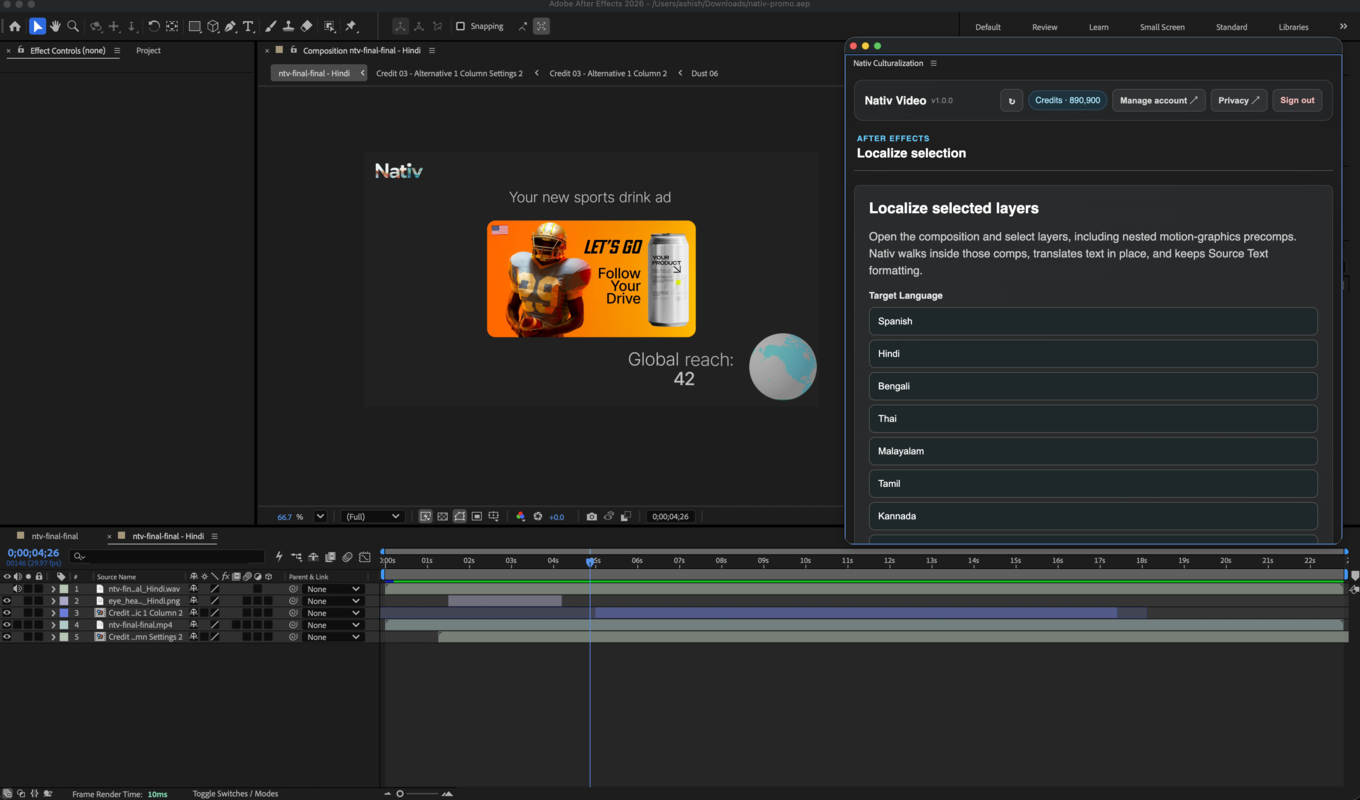1360x800 pixels.
Task: Select the Puppet Pin tool
Action: pos(351,26)
